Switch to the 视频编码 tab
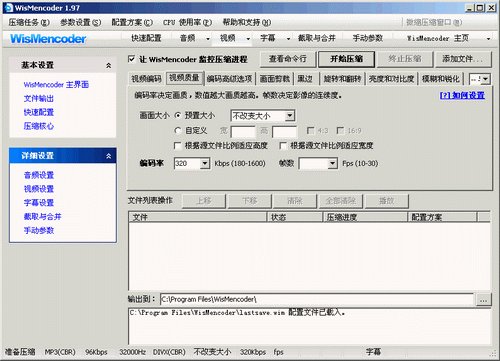The width and height of the screenshot is (500, 361). (x=146, y=79)
